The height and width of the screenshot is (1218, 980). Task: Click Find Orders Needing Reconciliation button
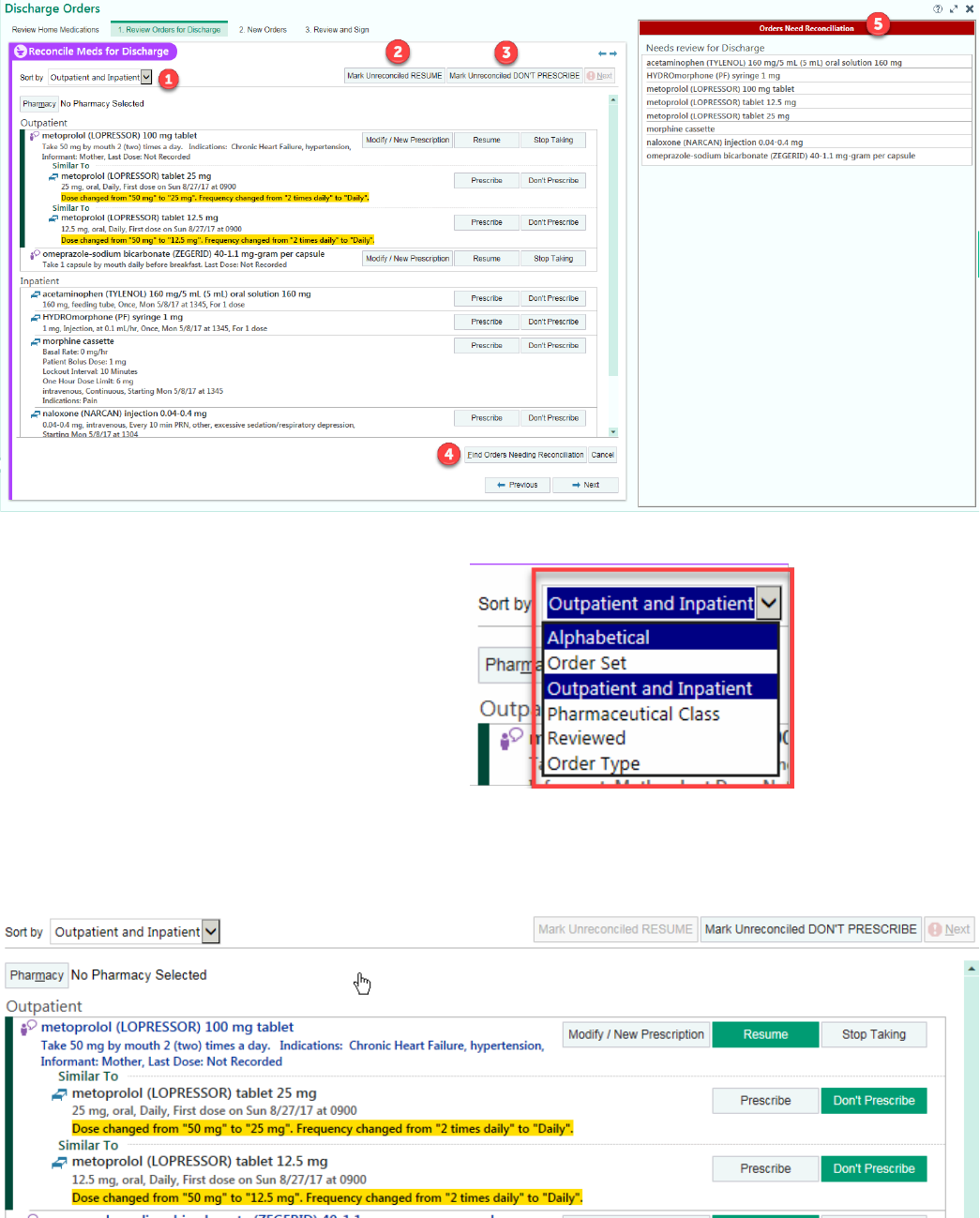525,455
